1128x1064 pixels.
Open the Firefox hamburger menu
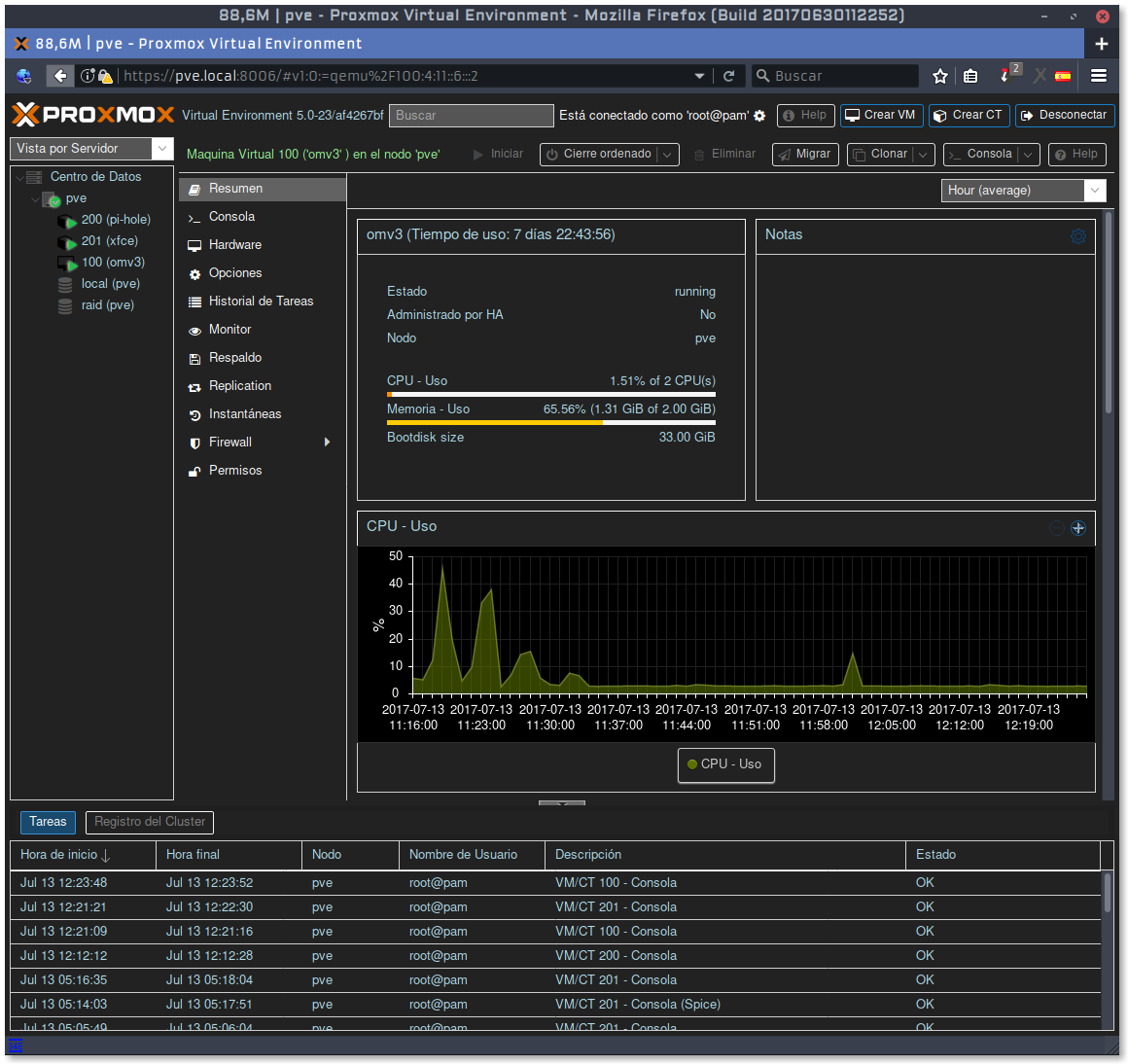(x=1099, y=76)
